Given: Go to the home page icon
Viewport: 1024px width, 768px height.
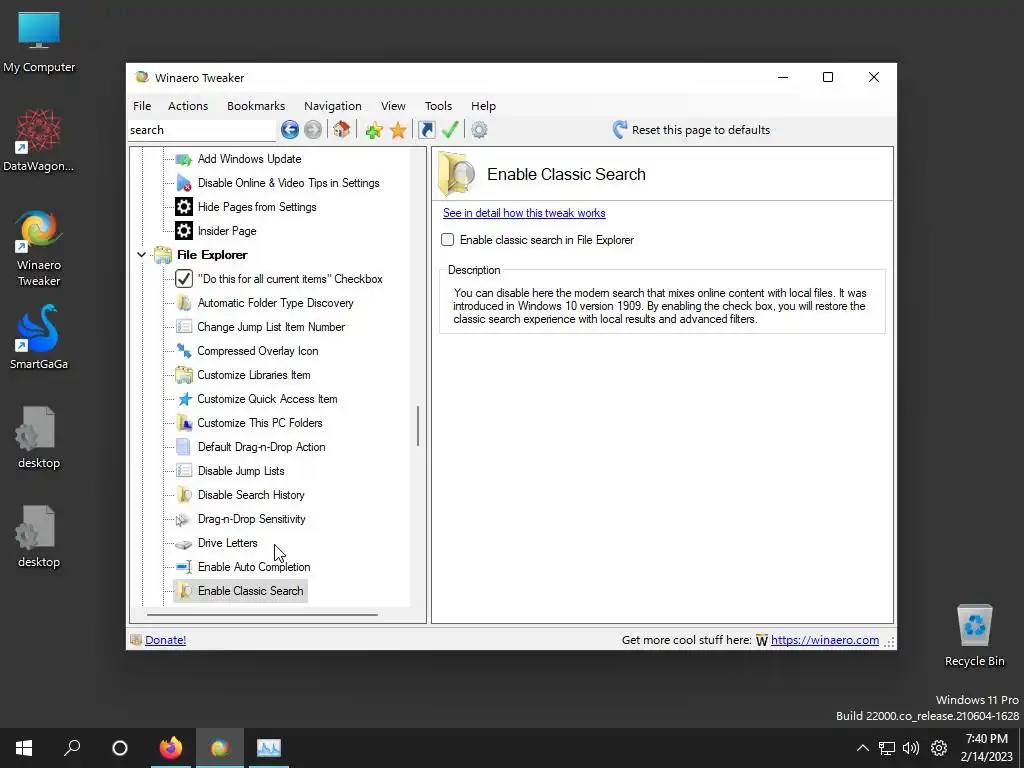Looking at the screenshot, I should [x=342, y=129].
